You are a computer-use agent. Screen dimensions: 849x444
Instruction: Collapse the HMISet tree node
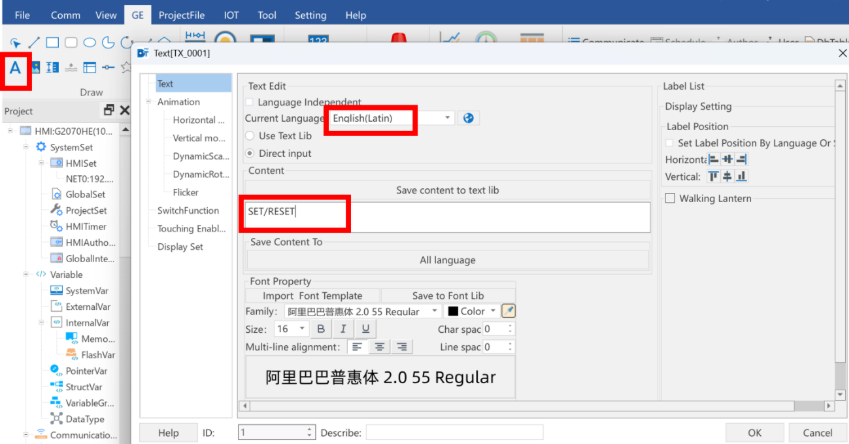tap(41, 162)
